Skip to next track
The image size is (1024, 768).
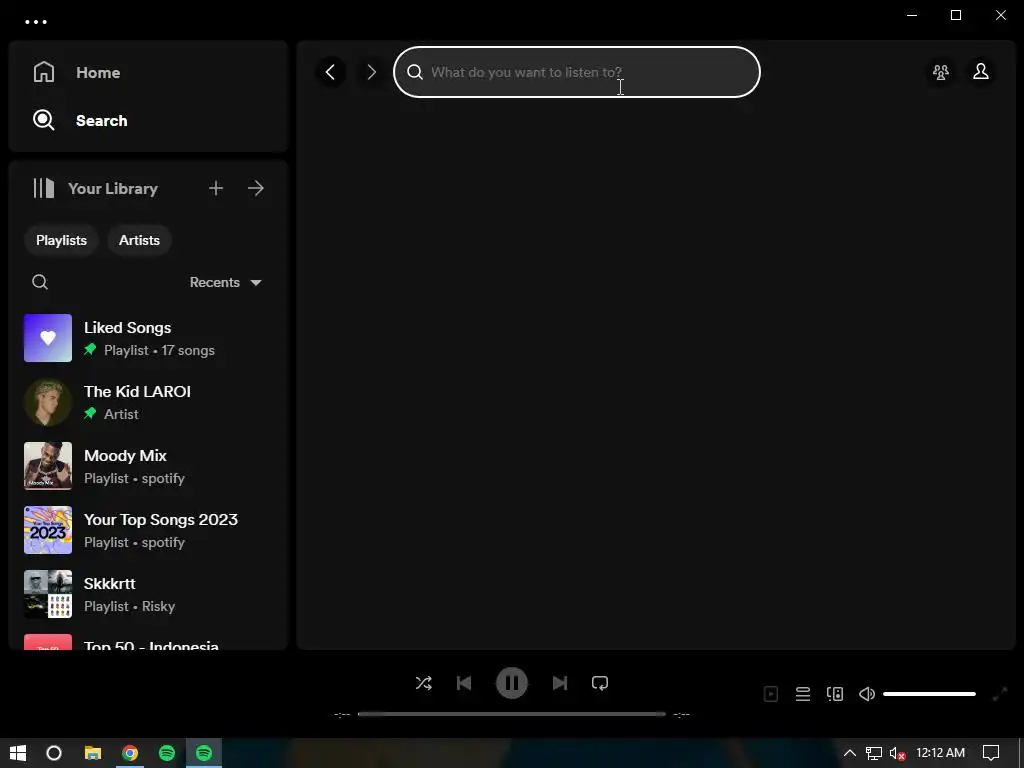click(560, 683)
